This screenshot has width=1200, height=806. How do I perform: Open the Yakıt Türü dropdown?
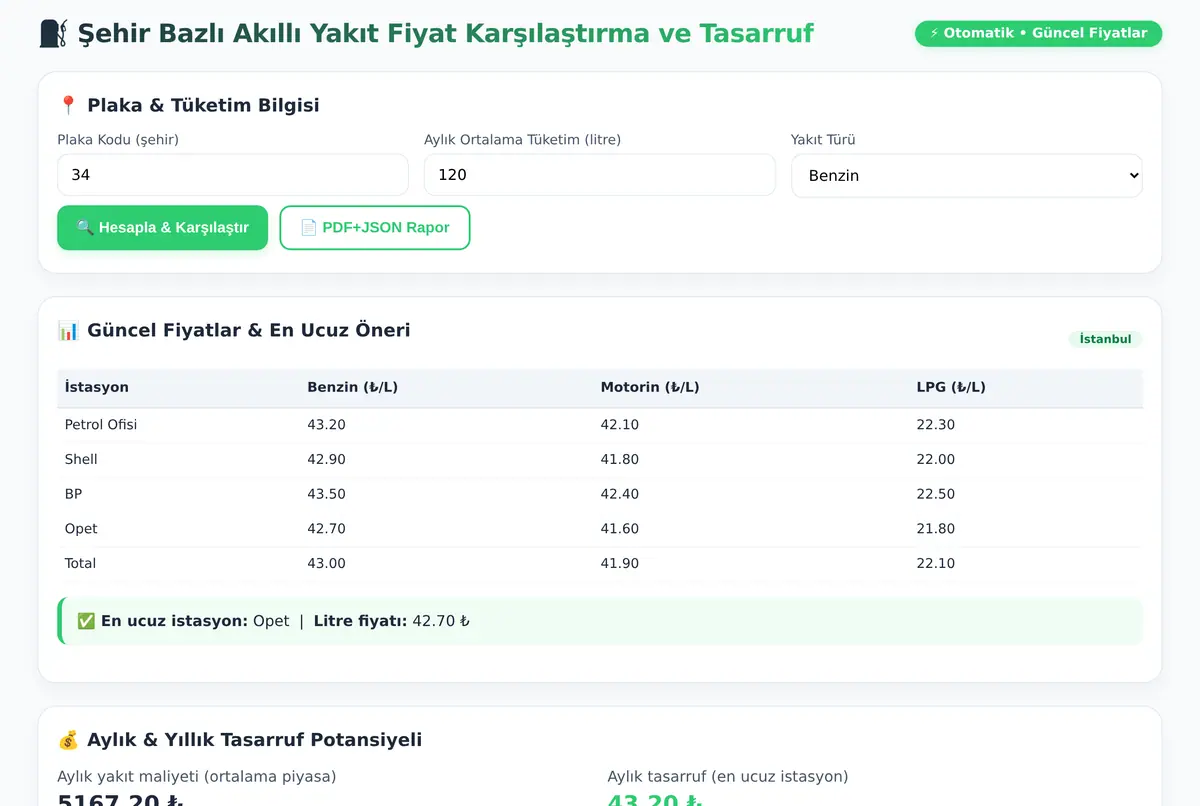pos(967,175)
